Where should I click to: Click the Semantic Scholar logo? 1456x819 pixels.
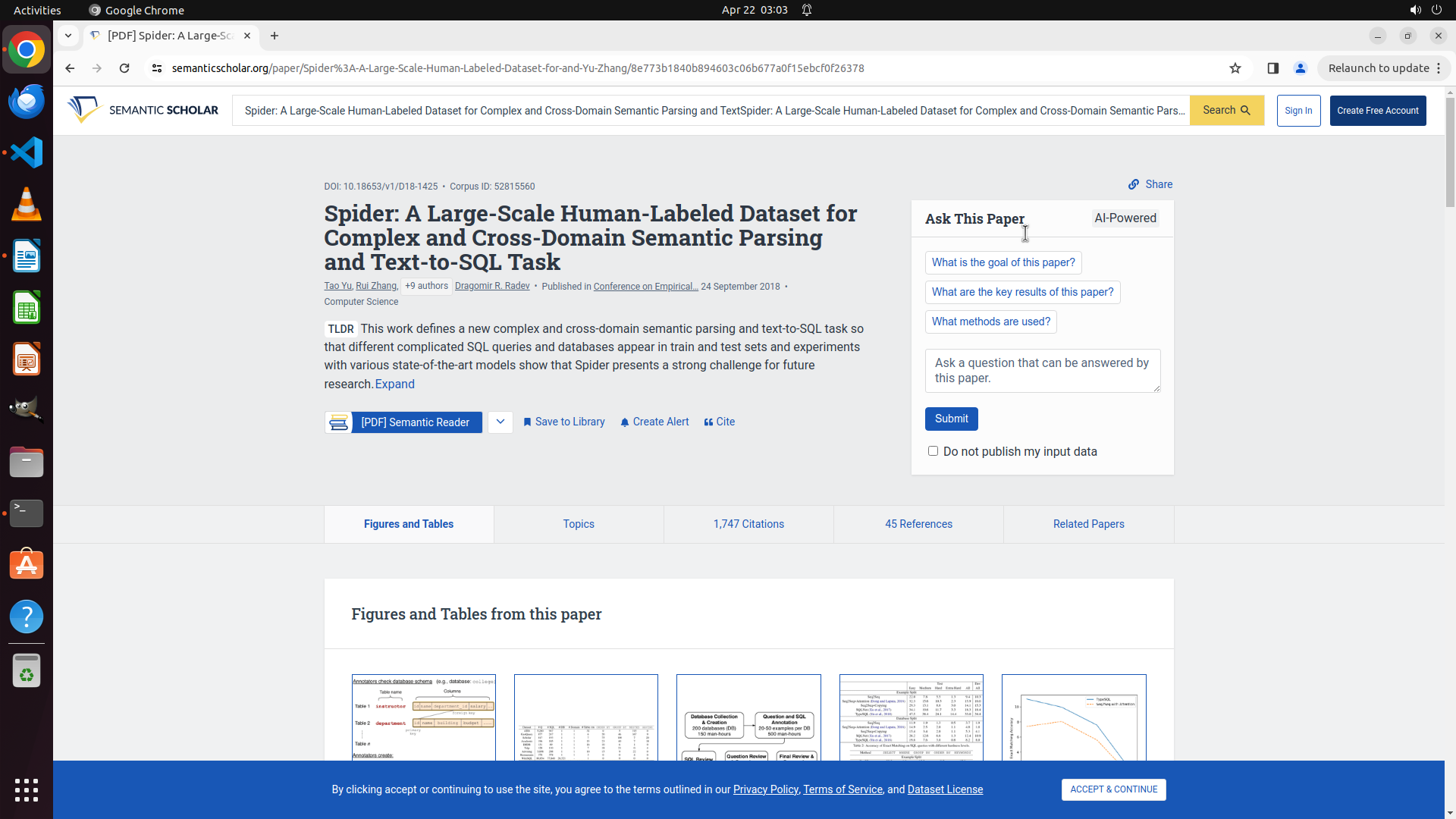pyautogui.click(x=143, y=110)
